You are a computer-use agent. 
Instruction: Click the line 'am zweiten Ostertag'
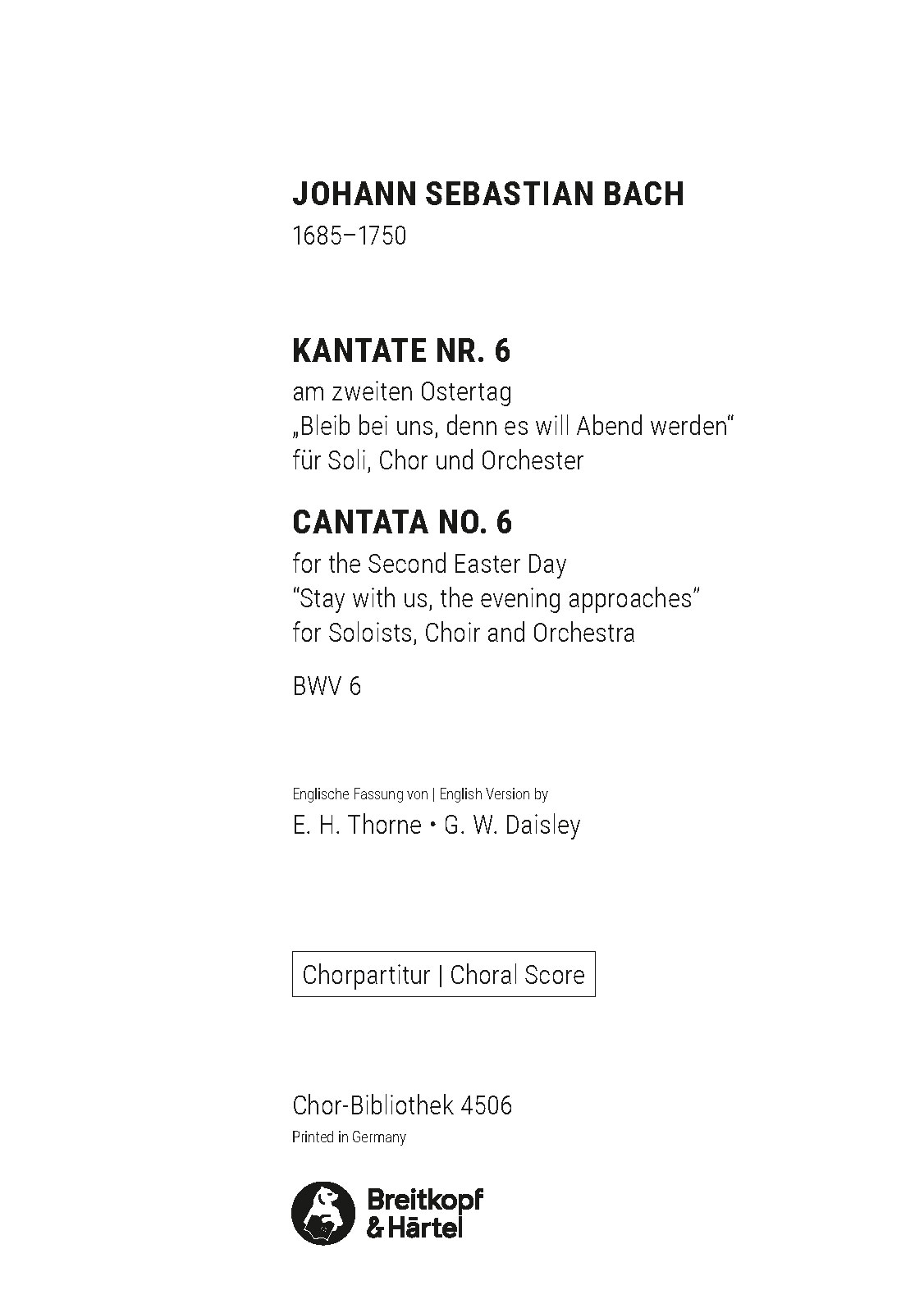click(401, 391)
